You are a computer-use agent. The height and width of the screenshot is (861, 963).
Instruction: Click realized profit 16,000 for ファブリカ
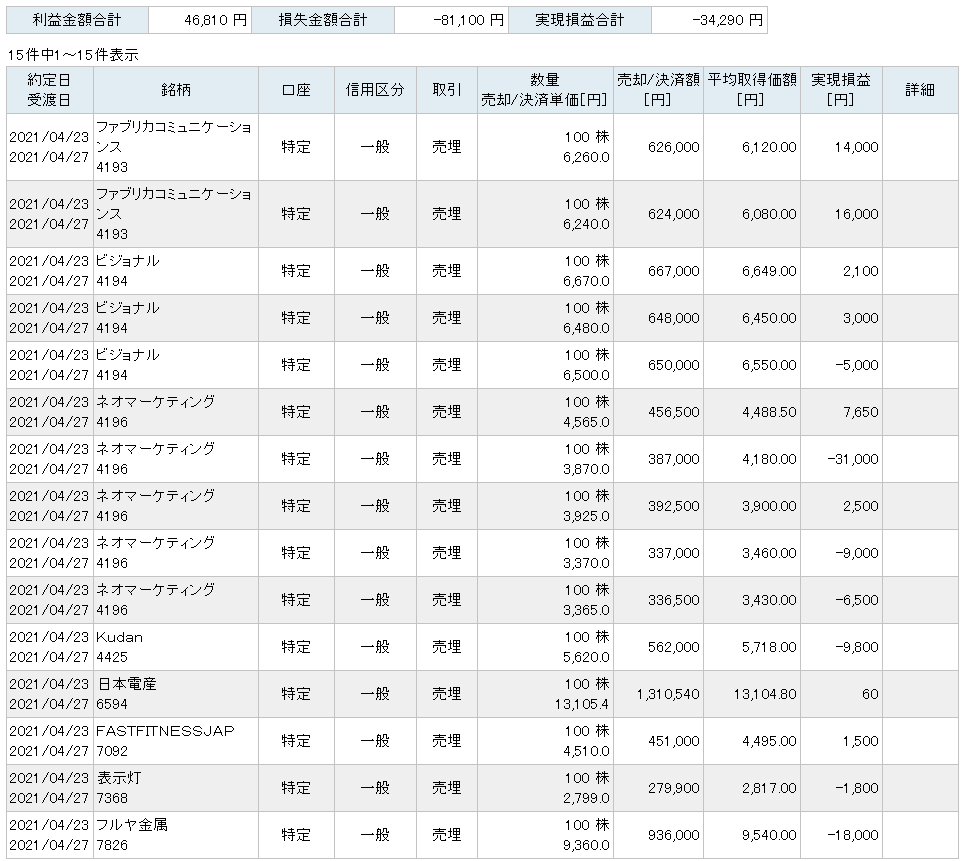856,214
